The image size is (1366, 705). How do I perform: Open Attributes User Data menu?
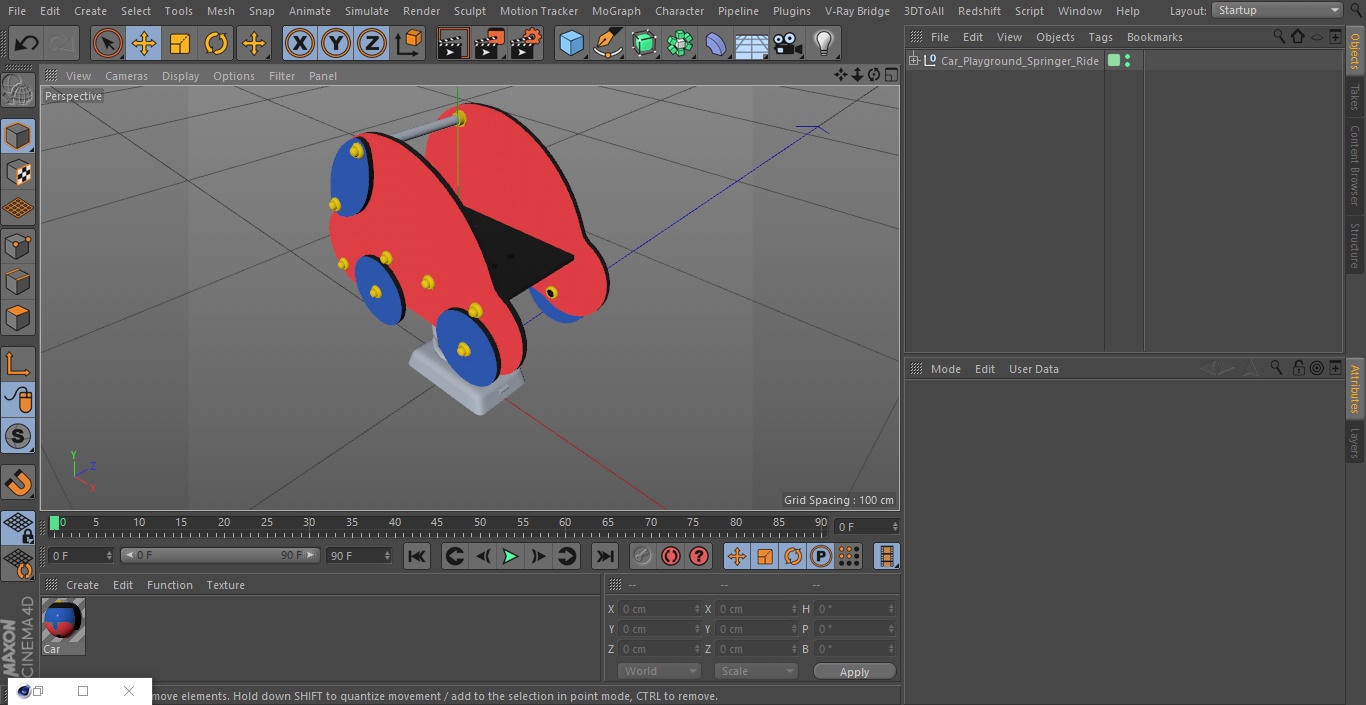click(1033, 369)
